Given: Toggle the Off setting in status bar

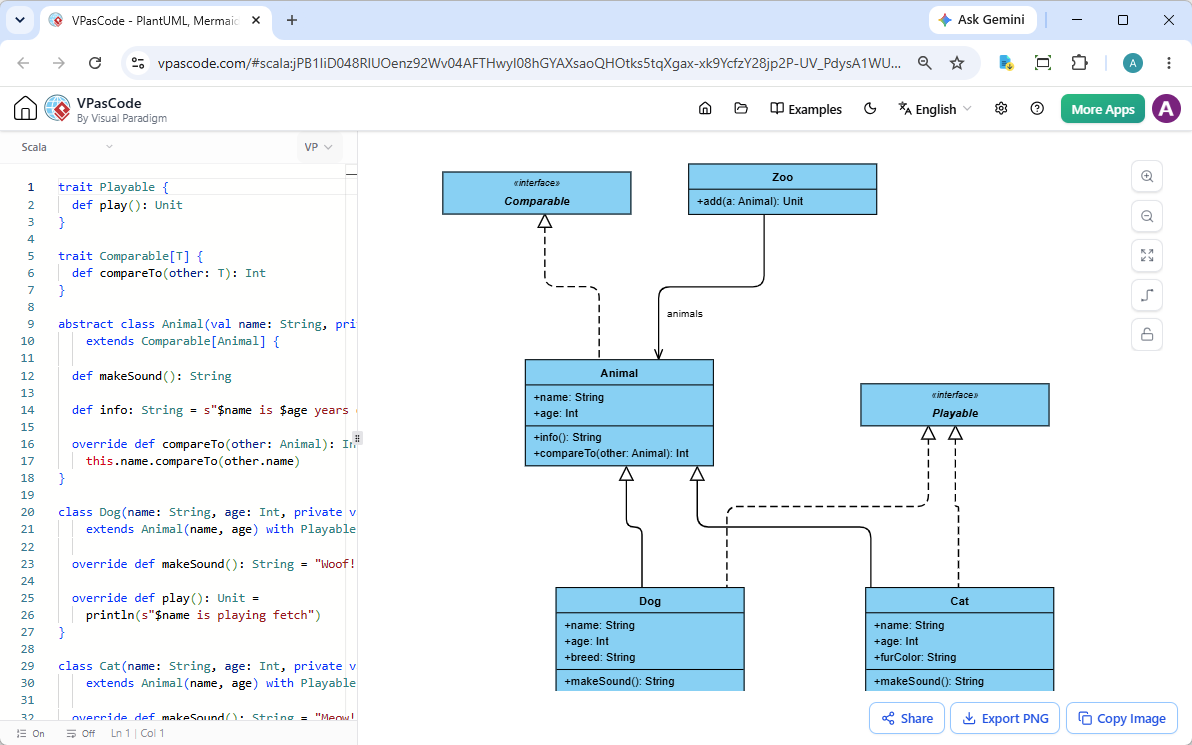Looking at the screenshot, I should (x=81, y=734).
